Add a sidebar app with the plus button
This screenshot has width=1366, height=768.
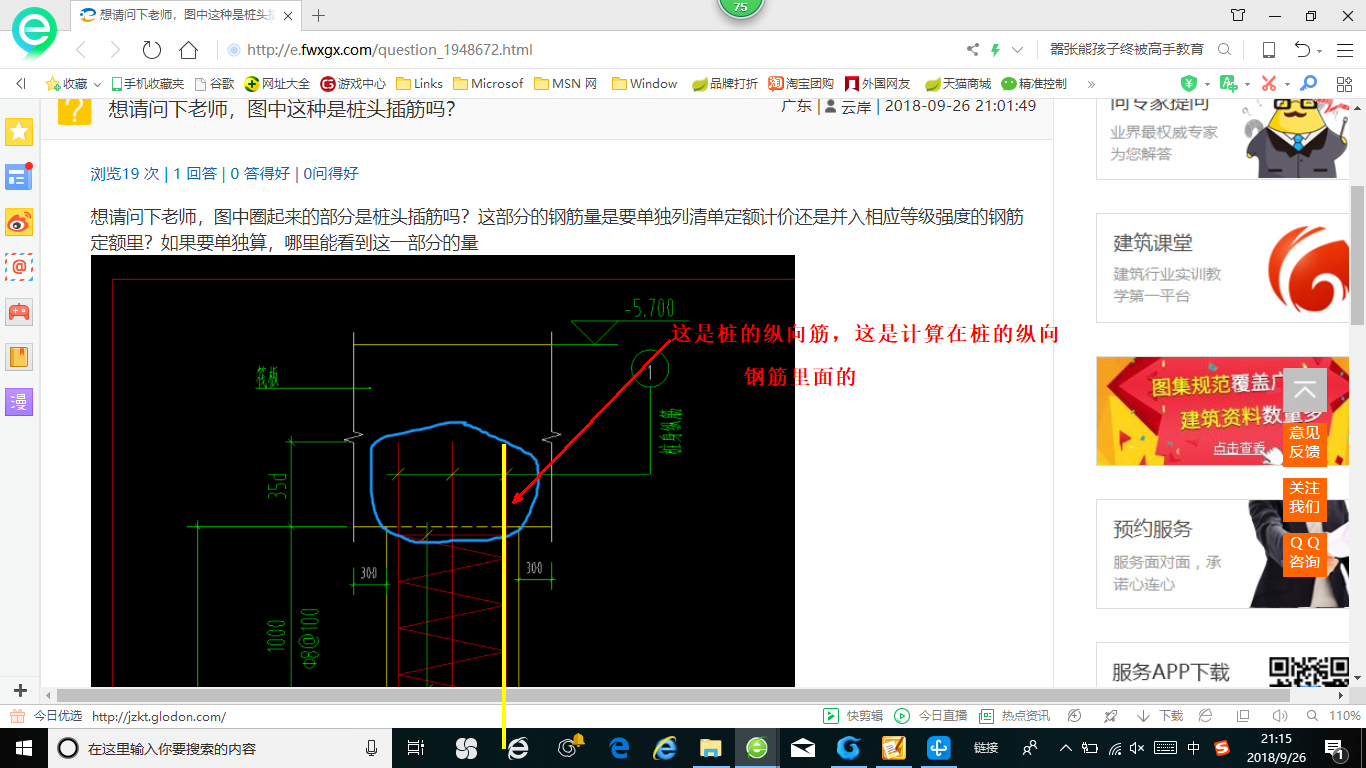(x=20, y=690)
